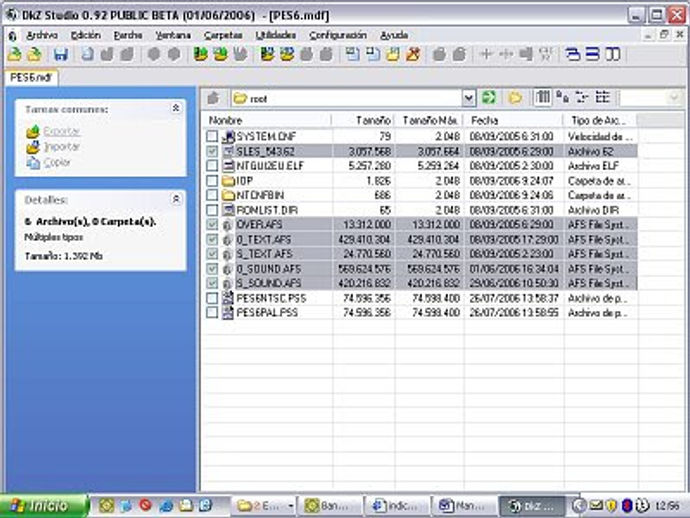Click the root folder icon in the path box
The image size is (690, 518).
tap(240, 98)
